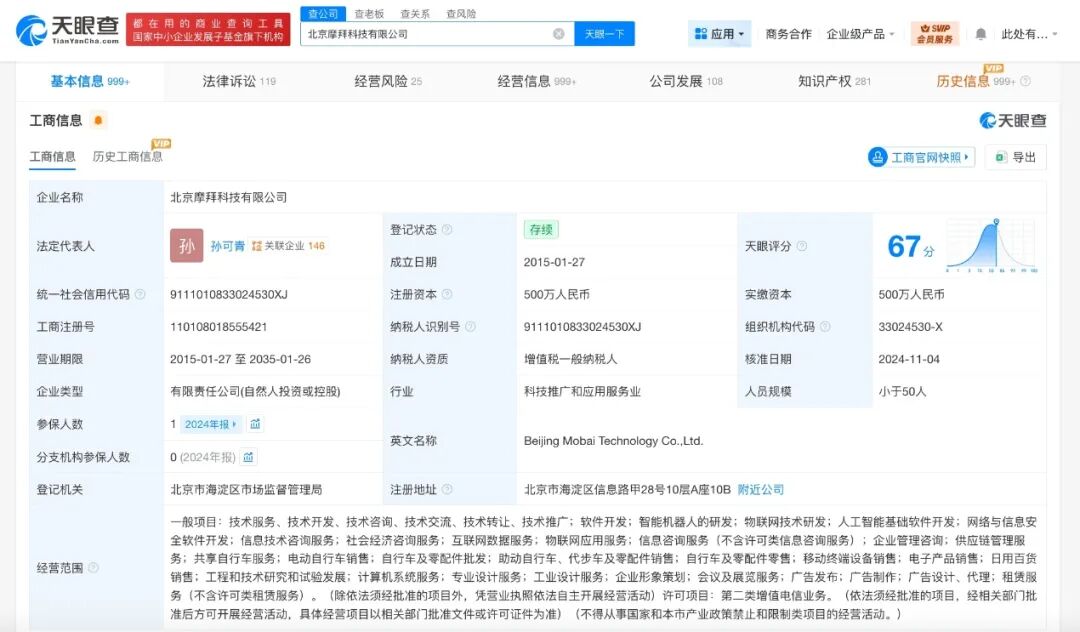Switch to the 经营信息 tab

point(537,81)
